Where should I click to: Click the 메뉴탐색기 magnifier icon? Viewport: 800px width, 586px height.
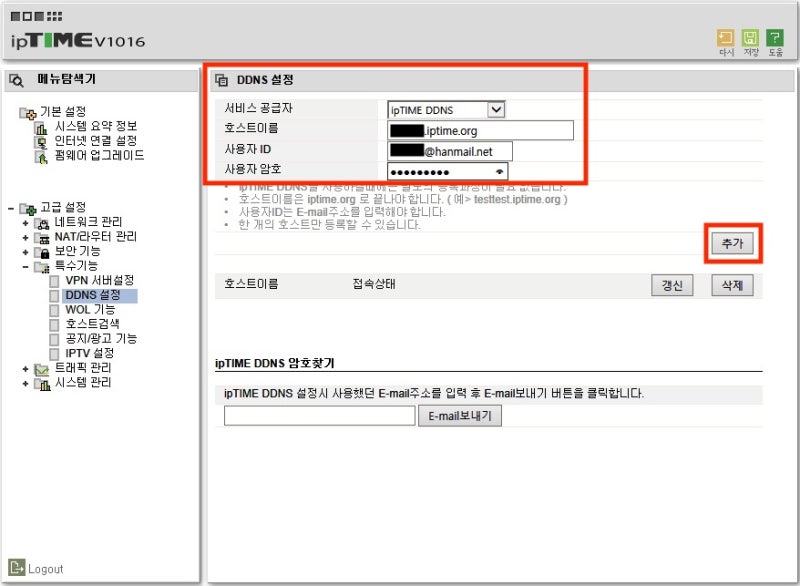coord(16,80)
